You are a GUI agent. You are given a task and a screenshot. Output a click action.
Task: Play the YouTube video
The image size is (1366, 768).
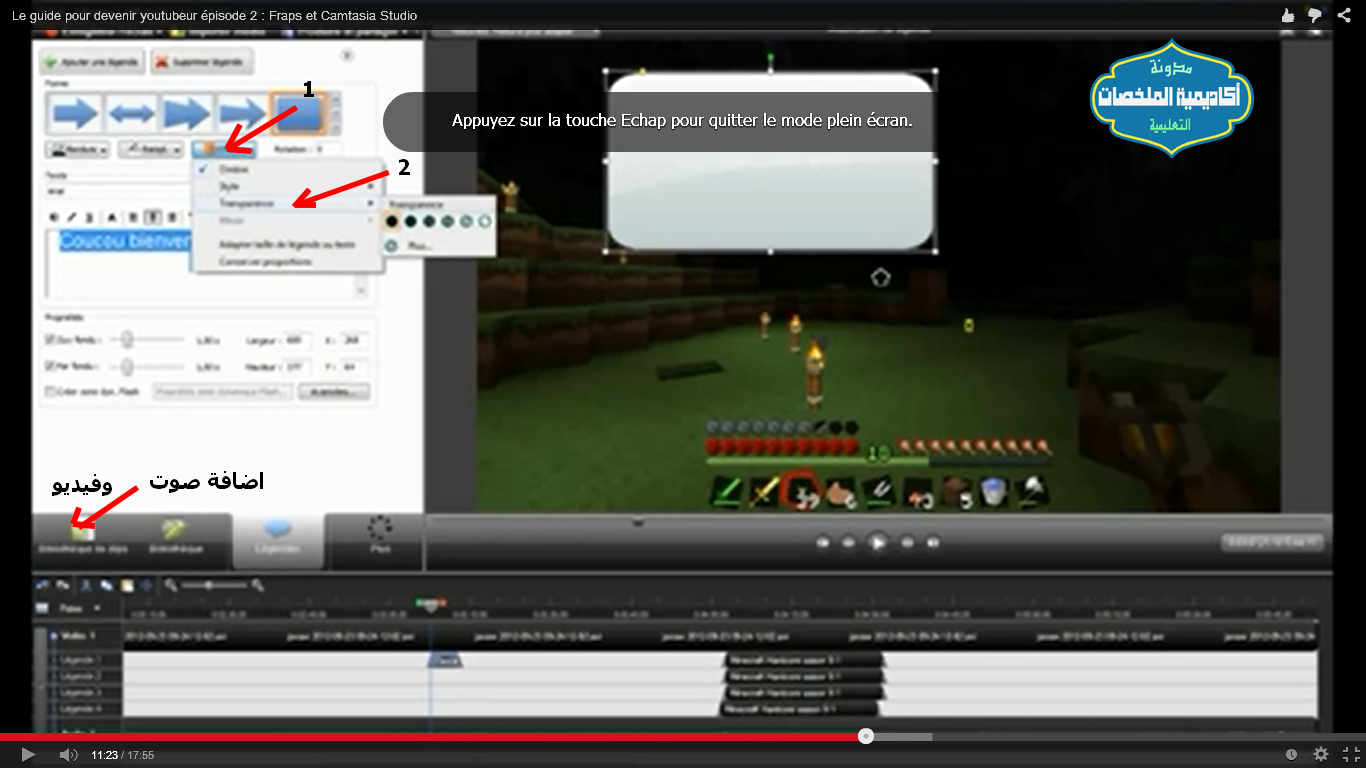click(x=28, y=755)
